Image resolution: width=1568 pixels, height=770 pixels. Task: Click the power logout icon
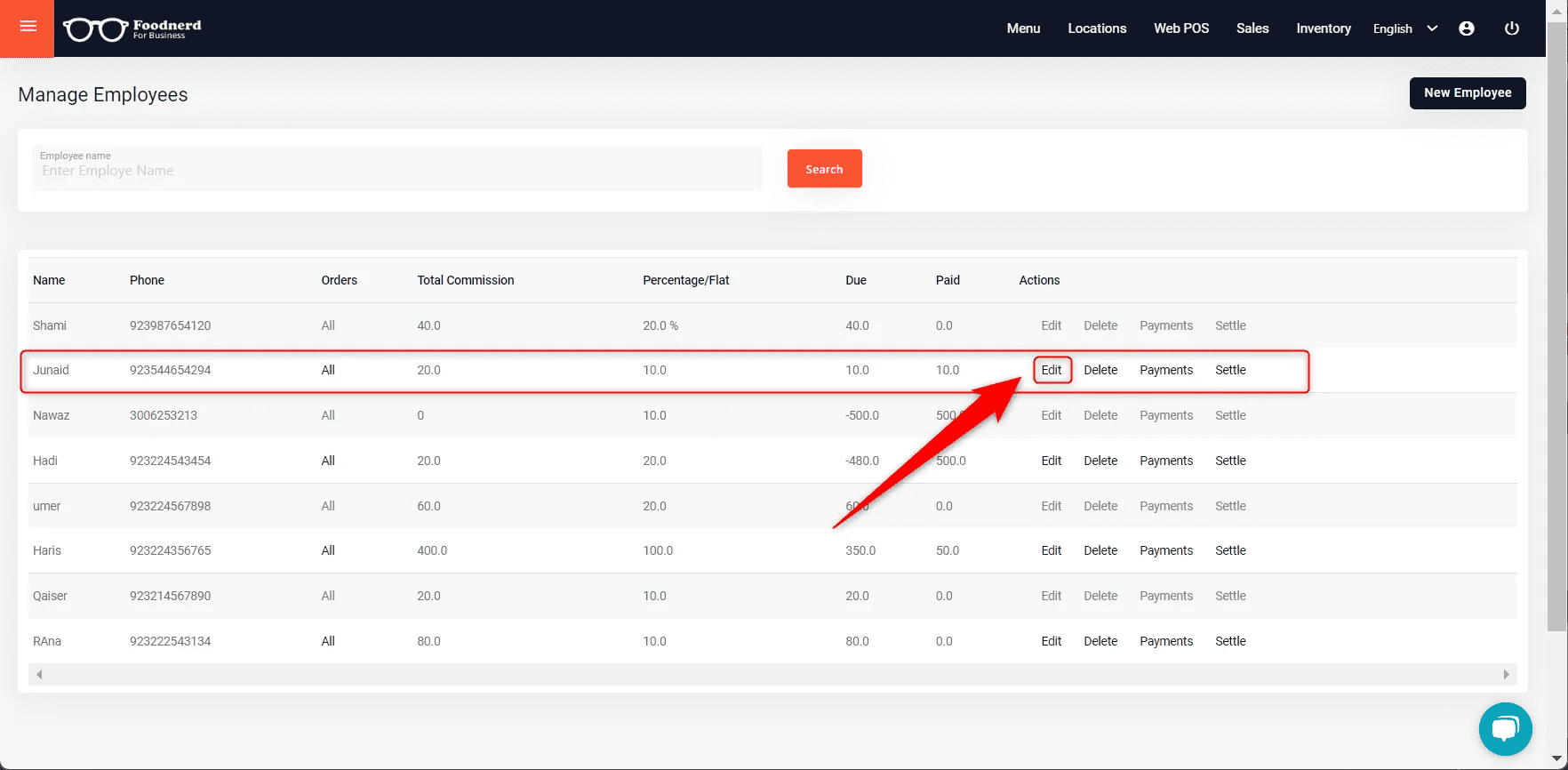coord(1511,28)
